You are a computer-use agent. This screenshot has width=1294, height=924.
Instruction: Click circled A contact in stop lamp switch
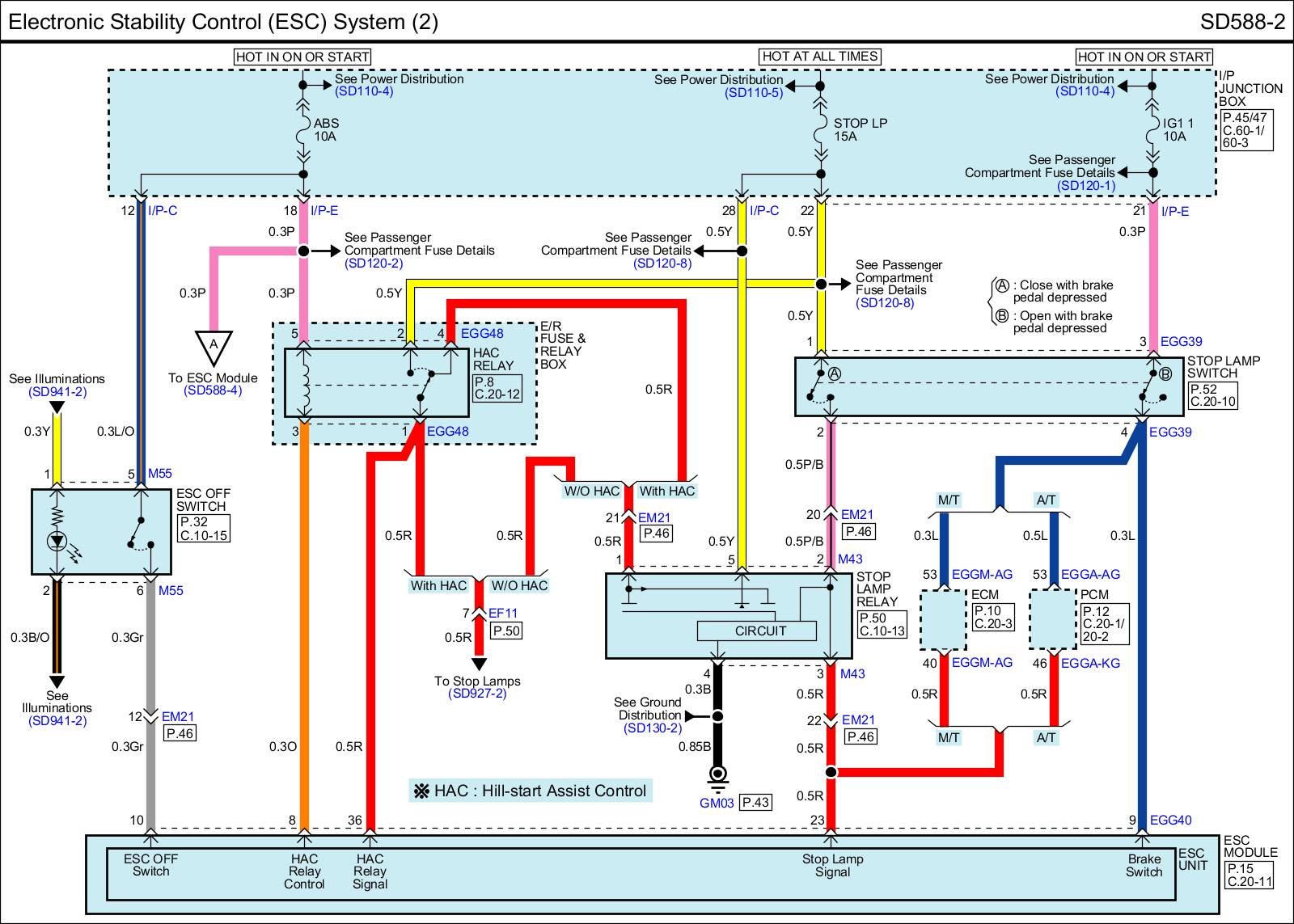pos(835,374)
